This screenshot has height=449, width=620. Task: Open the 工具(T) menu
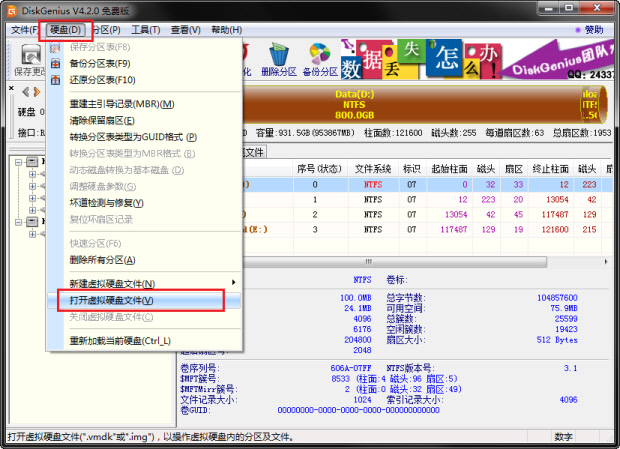point(146,30)
